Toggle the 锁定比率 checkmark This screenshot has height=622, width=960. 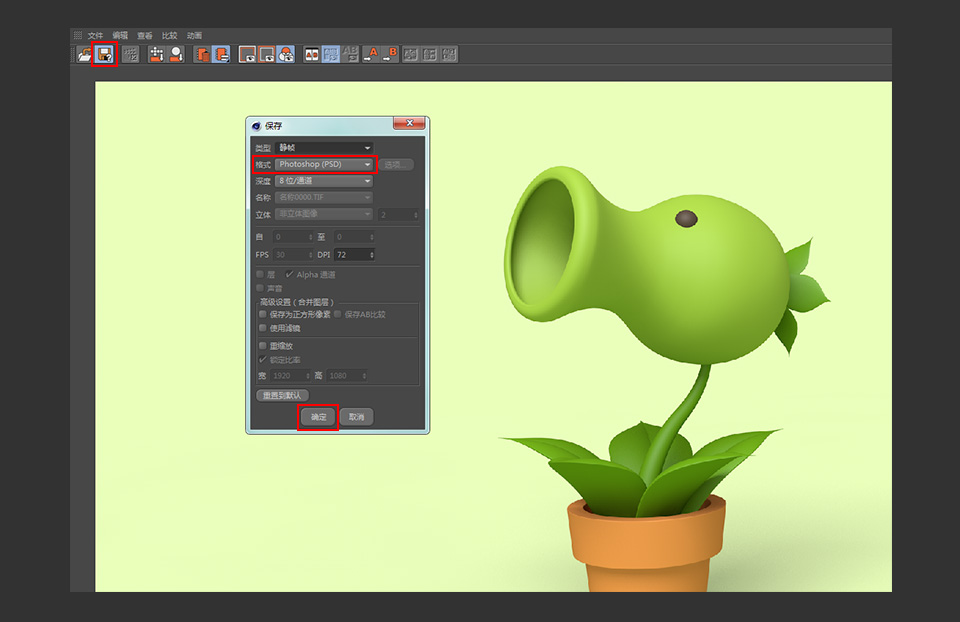coord(263,359)
